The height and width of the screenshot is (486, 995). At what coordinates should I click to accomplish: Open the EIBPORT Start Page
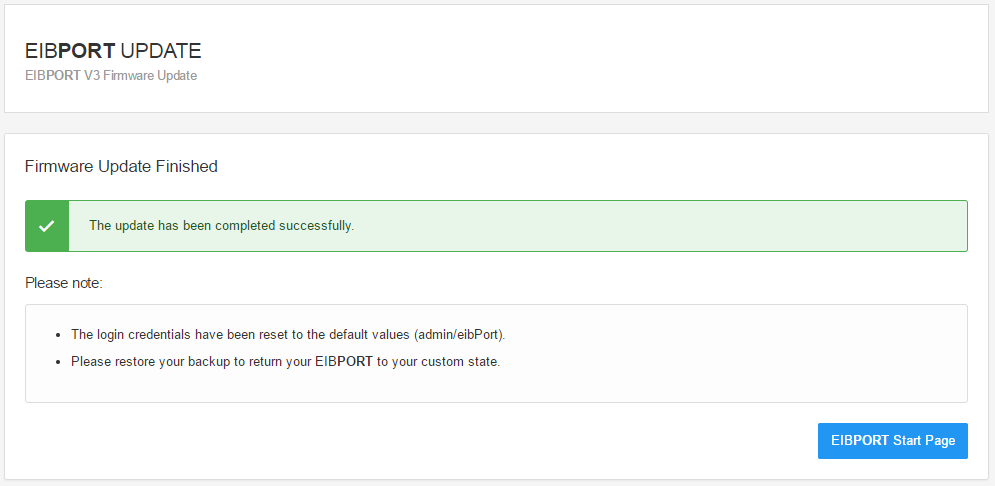[x=892, y=441]
